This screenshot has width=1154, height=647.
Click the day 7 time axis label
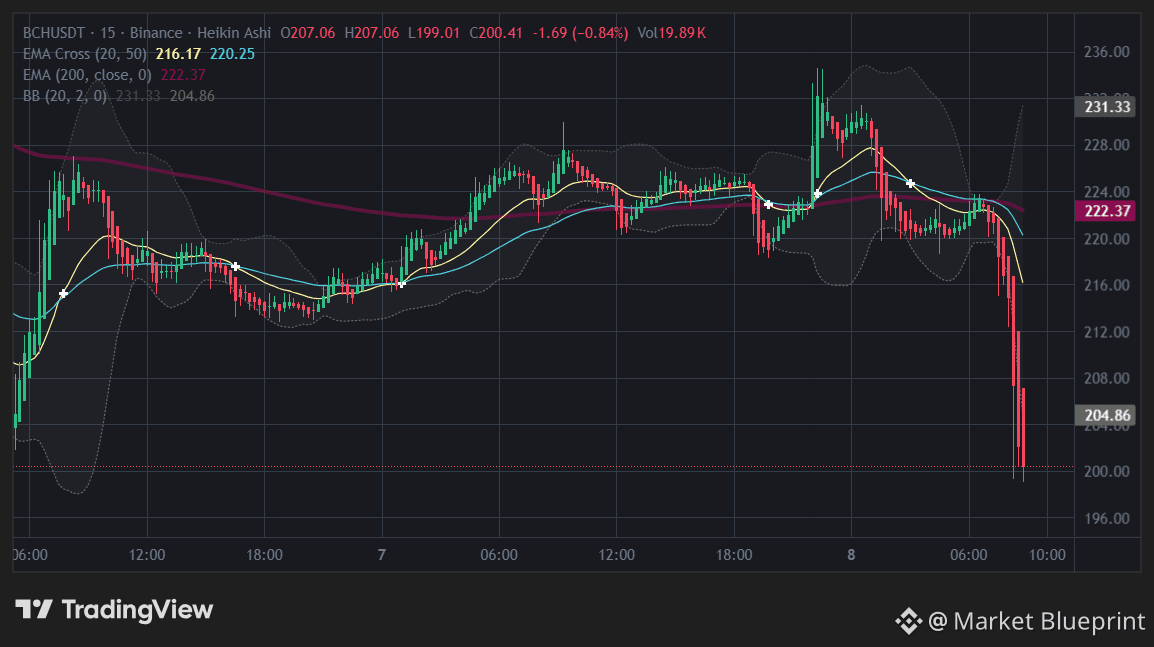381,555
